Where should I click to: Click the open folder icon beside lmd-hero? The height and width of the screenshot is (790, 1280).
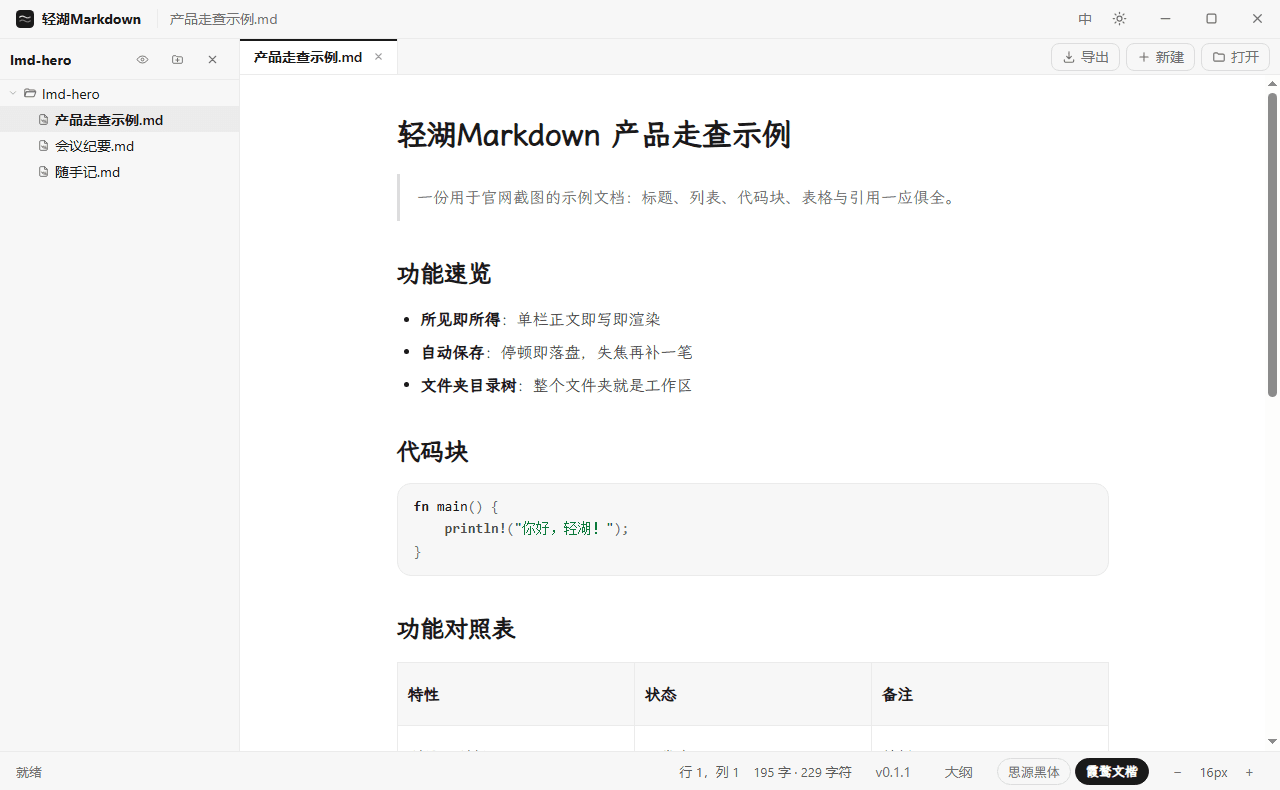30,94
